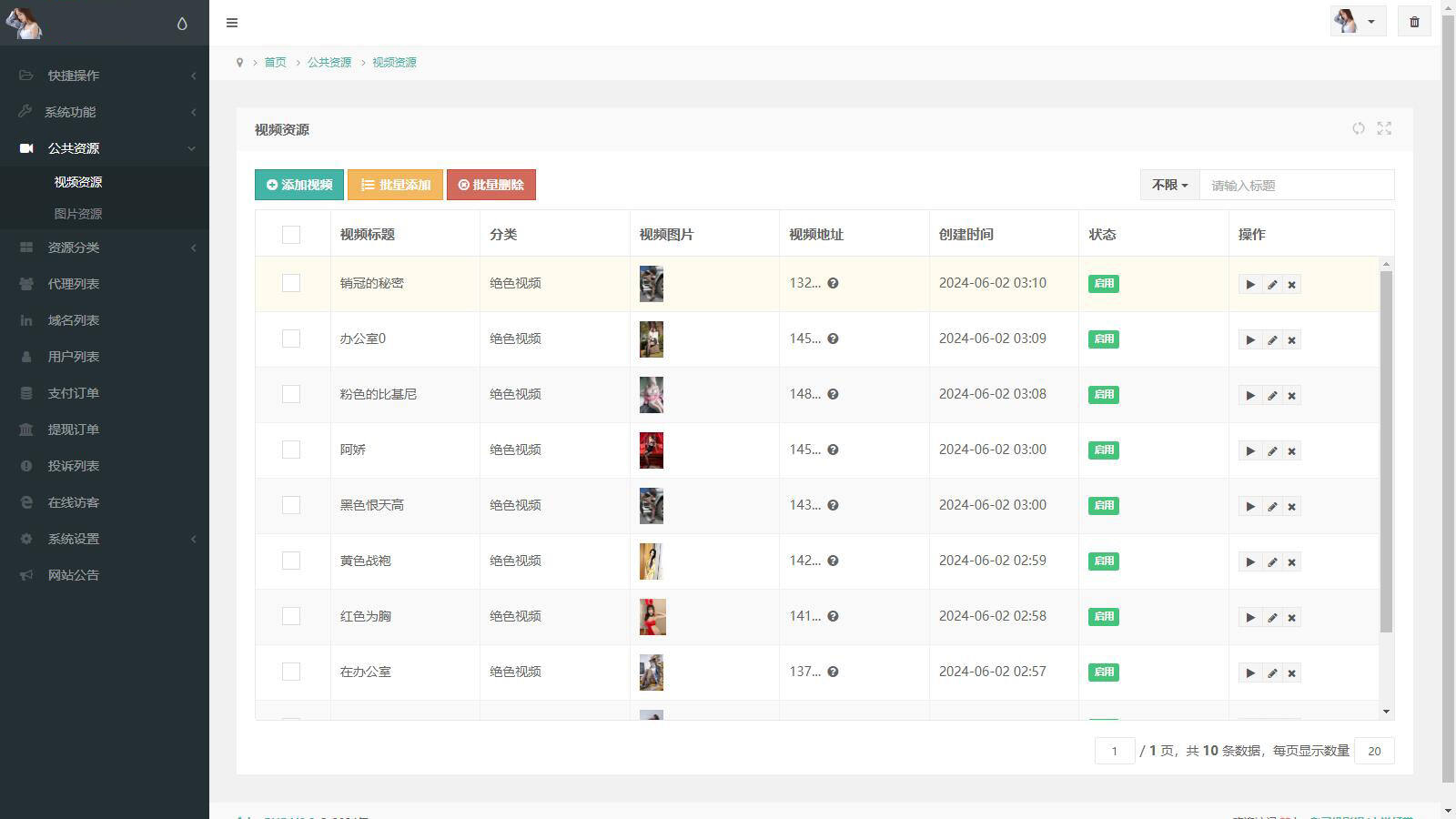Delete the 销冠的秘密 row
Viewport: 1456px width, 819px height.
pyautogui.click(x=1291, y=285)
